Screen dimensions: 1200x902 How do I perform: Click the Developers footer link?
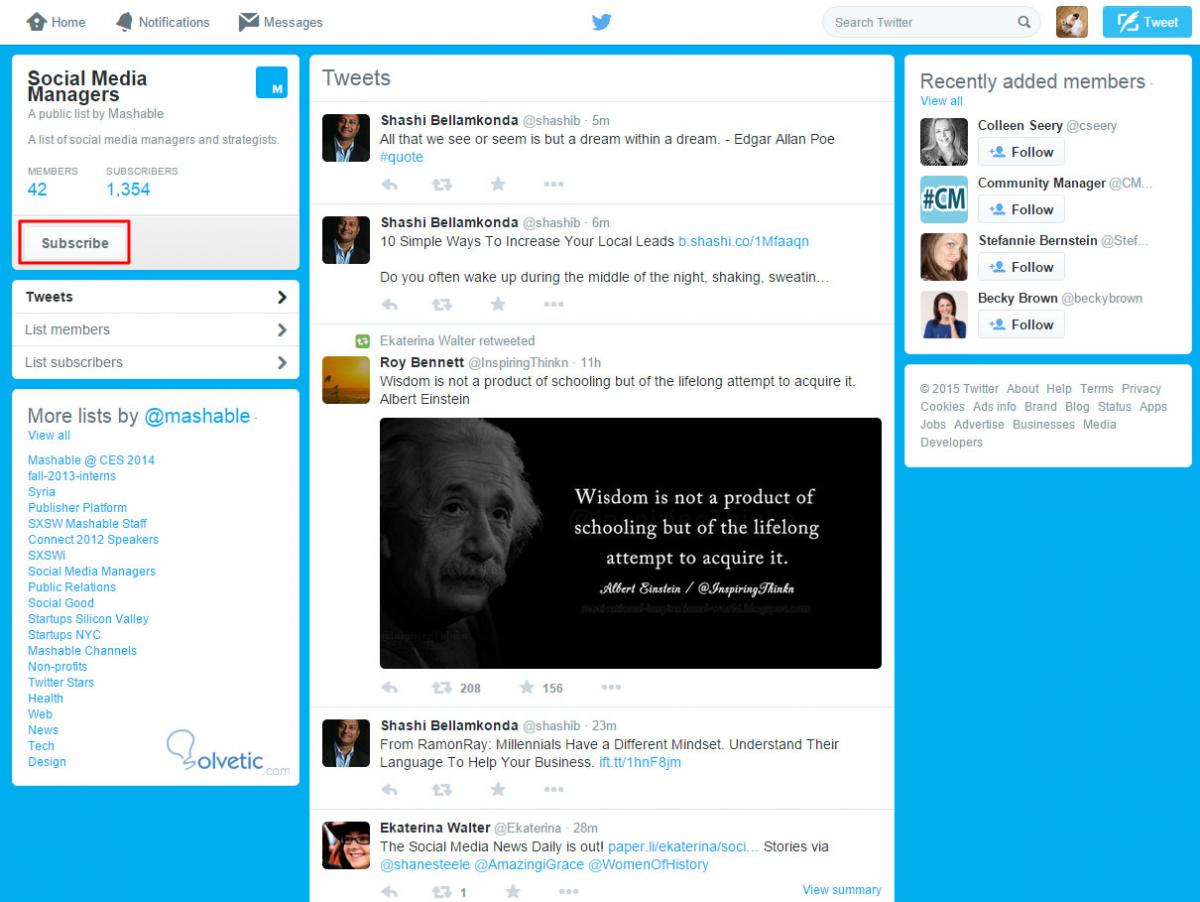pyautogui.click(x=951, y=443)
